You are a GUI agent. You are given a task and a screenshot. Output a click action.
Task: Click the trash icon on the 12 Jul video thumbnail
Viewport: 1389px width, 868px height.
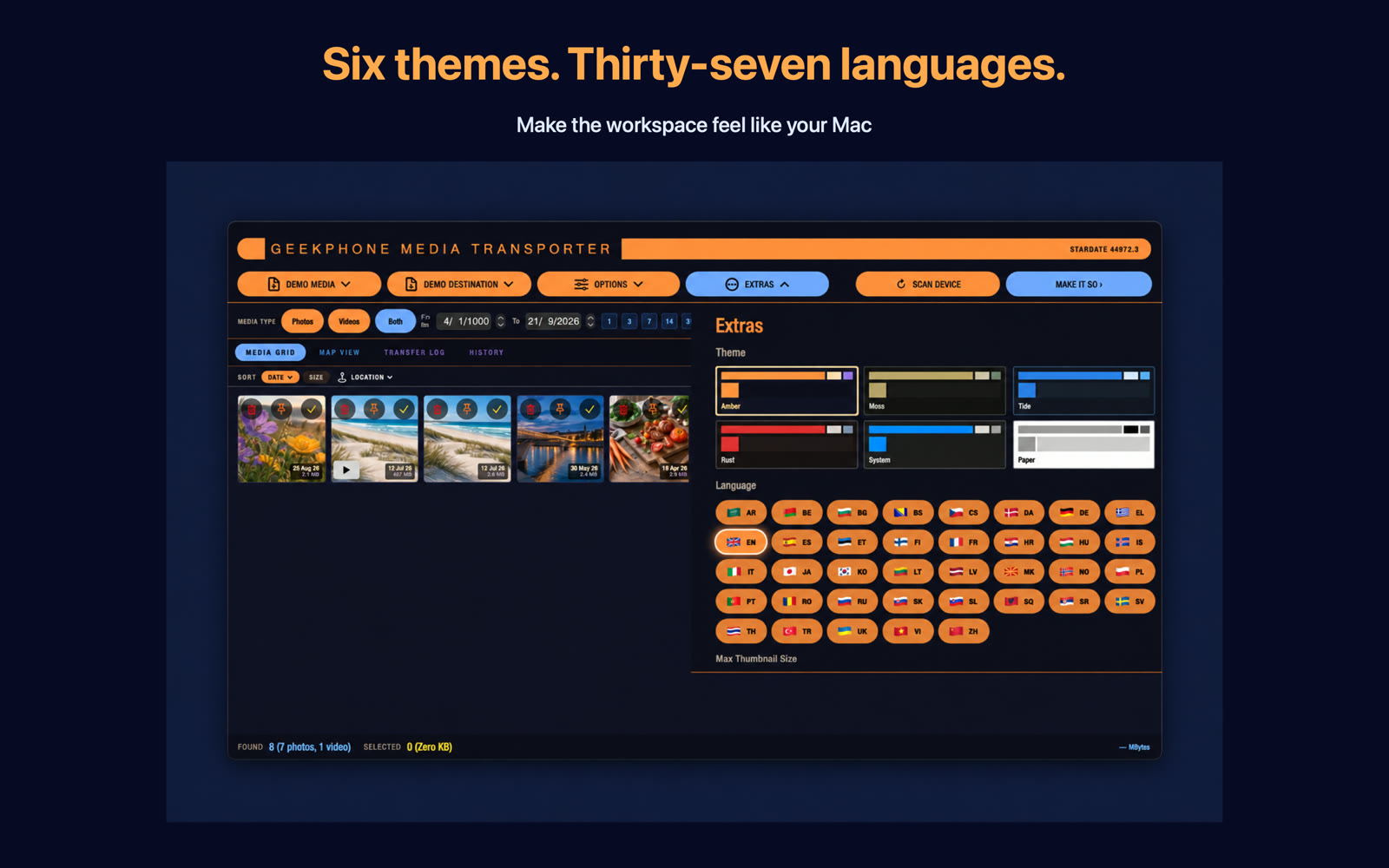coord(345,409)
